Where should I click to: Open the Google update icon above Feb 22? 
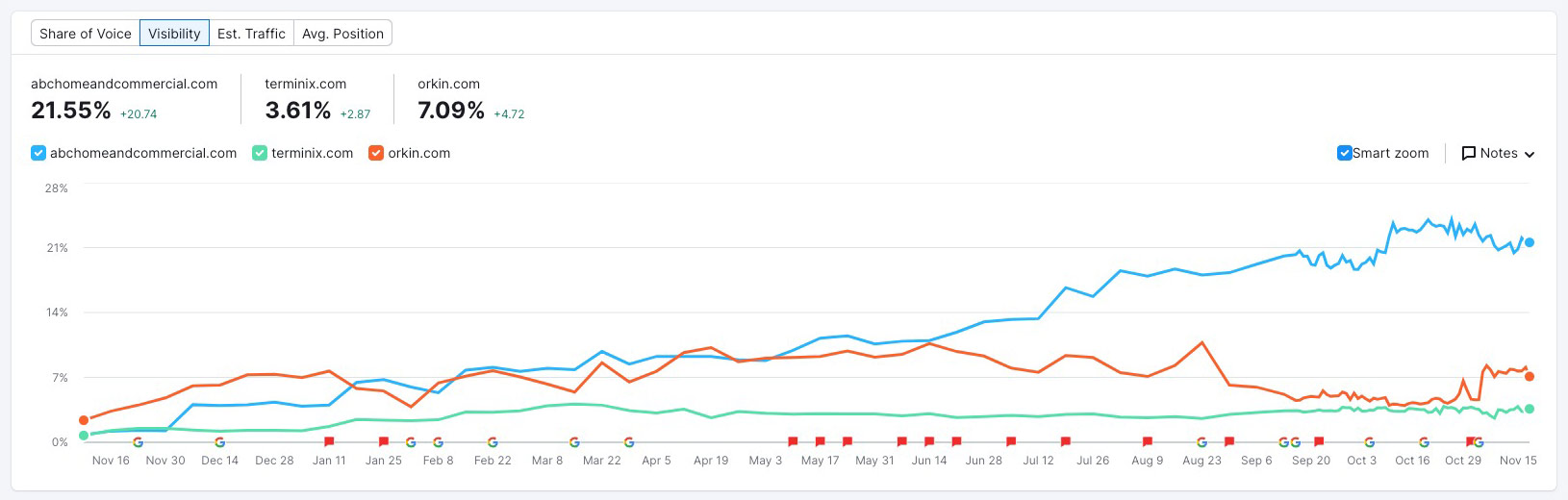493,442
